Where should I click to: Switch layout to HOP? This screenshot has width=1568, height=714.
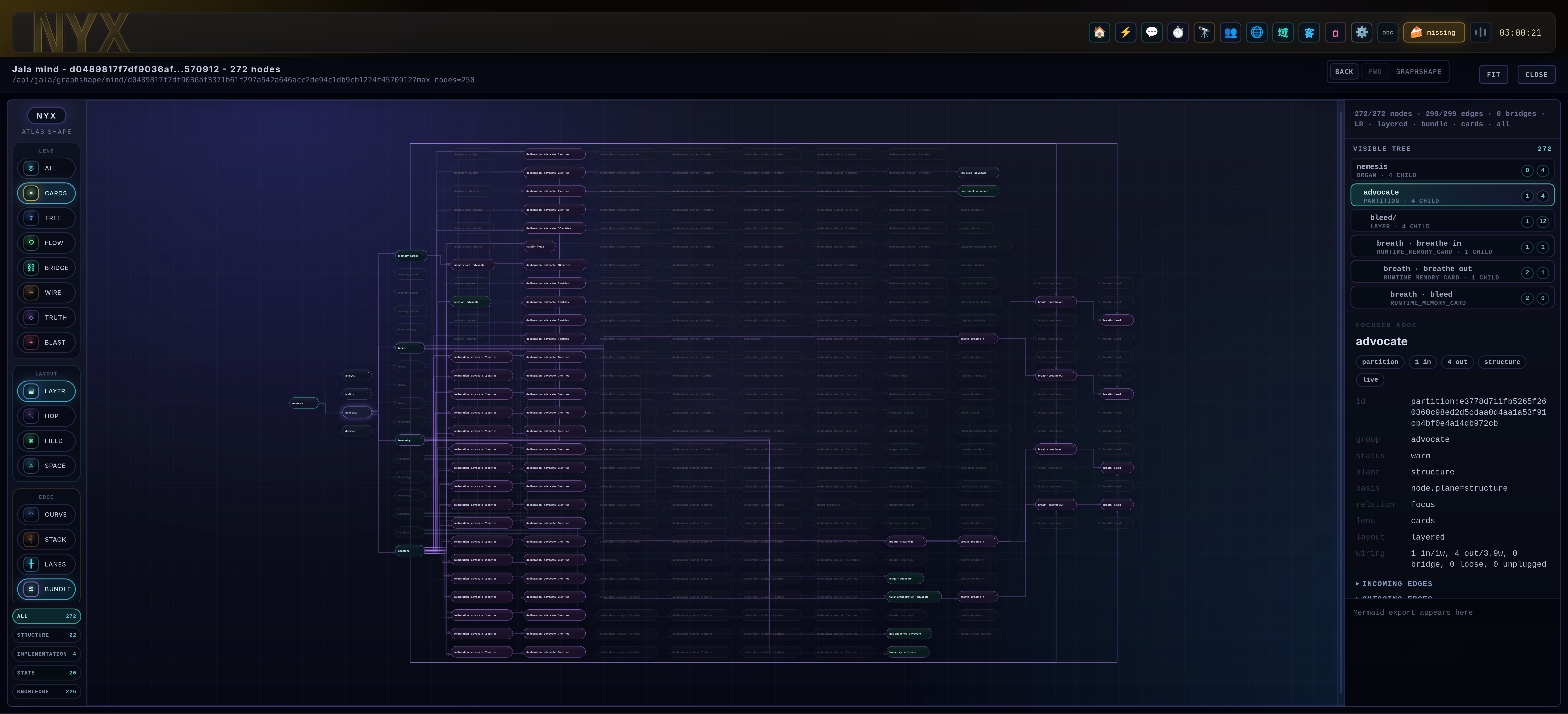click(46, 416)
